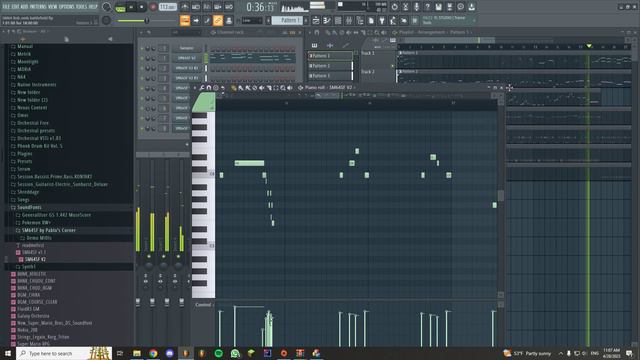Open the Channel rack view from toolbar icon

pyautogui.click(x=338, y=20)
